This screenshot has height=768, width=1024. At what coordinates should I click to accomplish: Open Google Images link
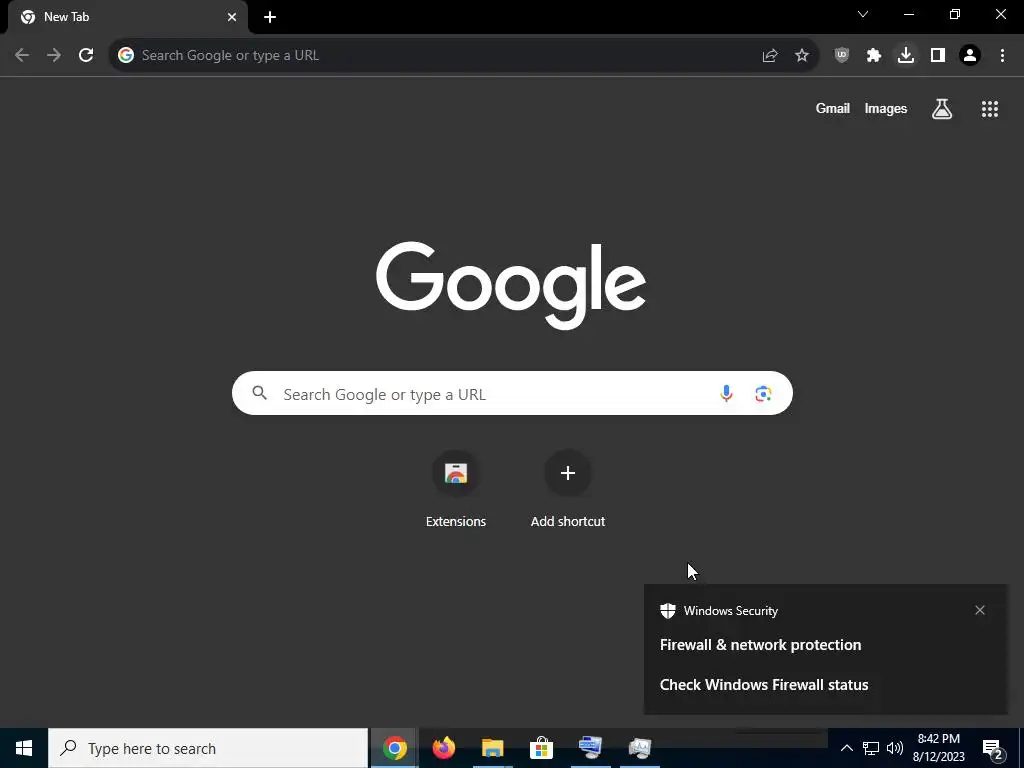pyautogui.click(x=886, y=109)
